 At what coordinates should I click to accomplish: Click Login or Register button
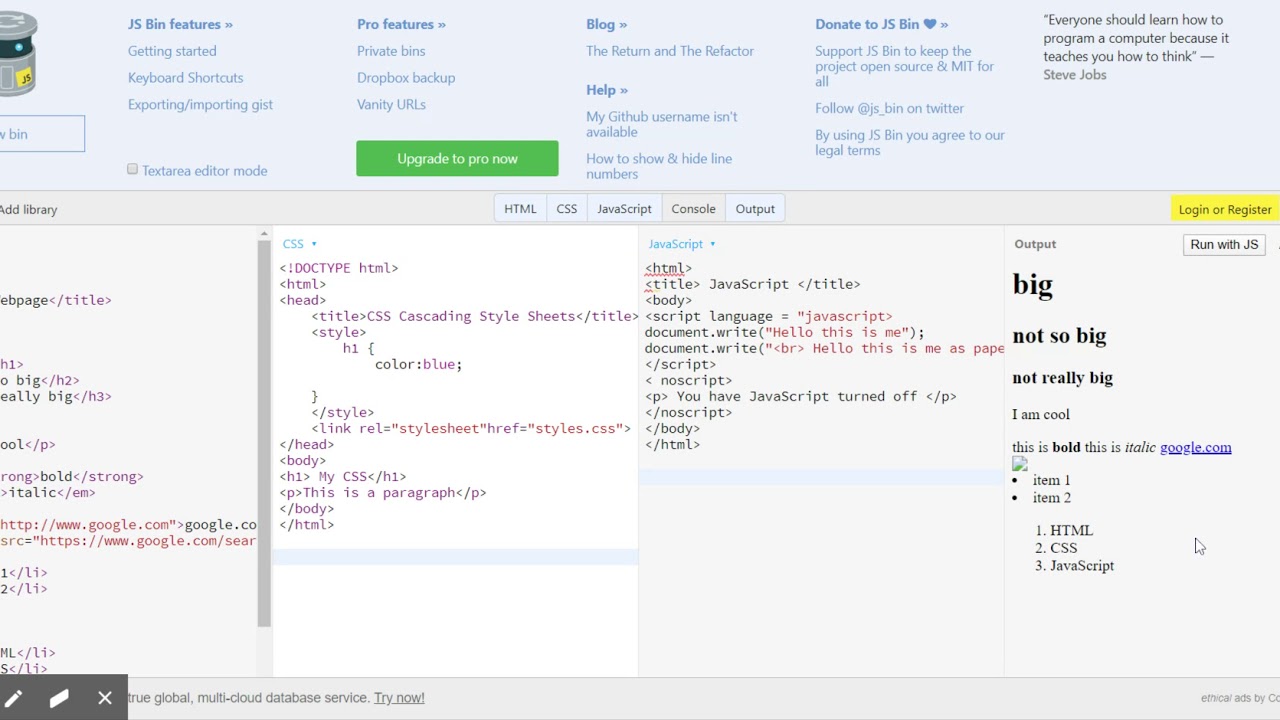point(1225,209)
